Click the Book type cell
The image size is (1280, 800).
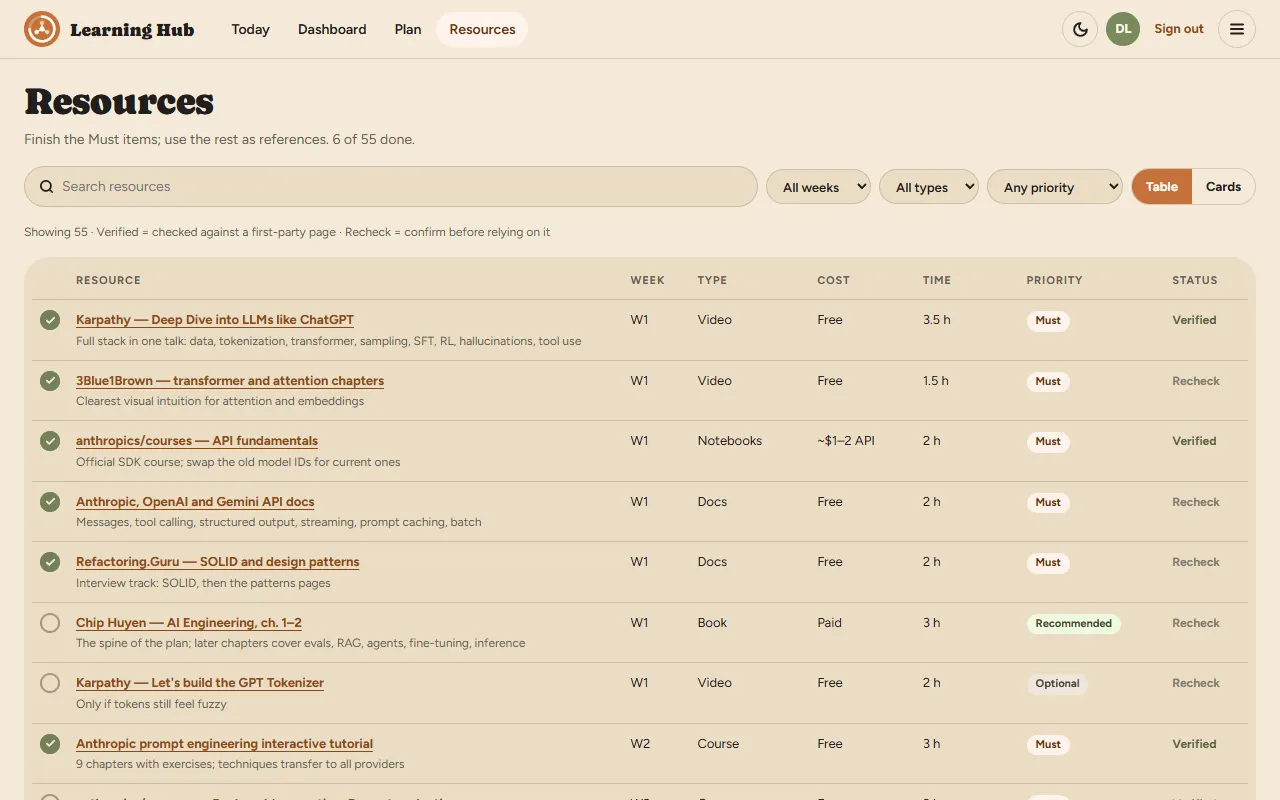[712, 623]
